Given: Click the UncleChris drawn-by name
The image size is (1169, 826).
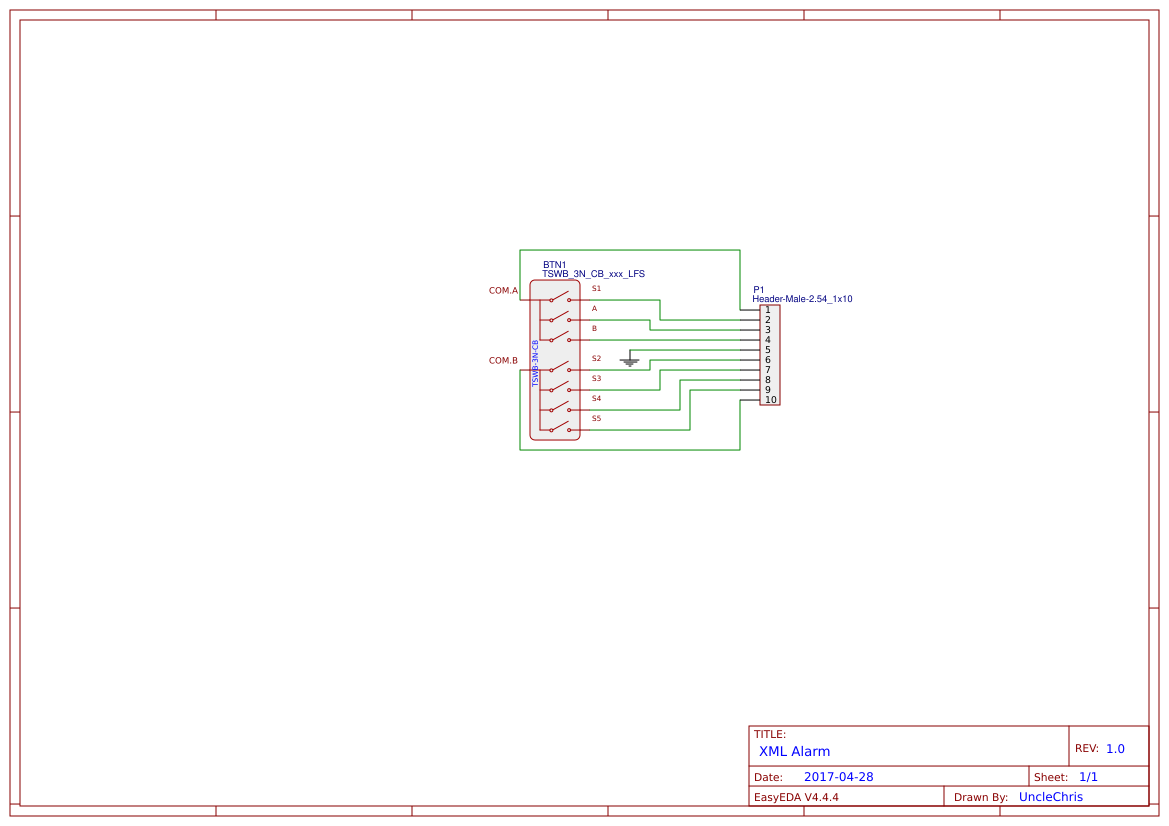Looking at the screenshot, I should point(1050,796).
